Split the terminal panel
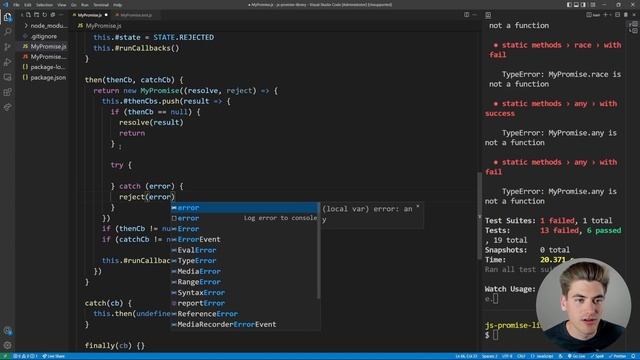 (617, 15)
